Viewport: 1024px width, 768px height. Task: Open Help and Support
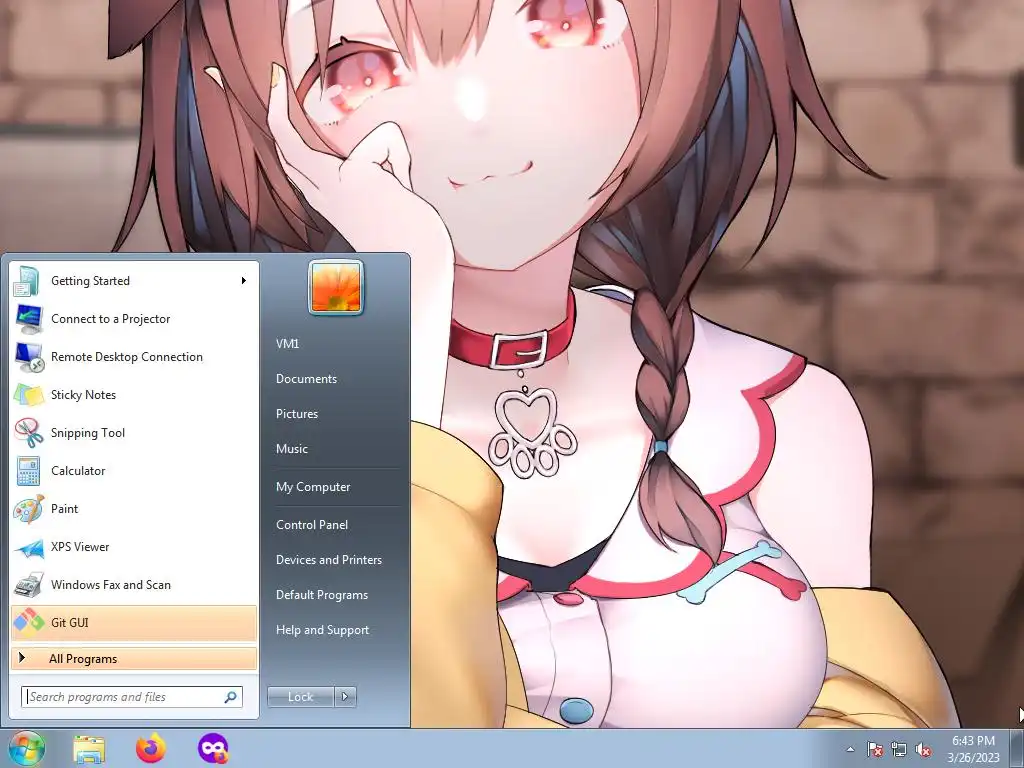322,630
